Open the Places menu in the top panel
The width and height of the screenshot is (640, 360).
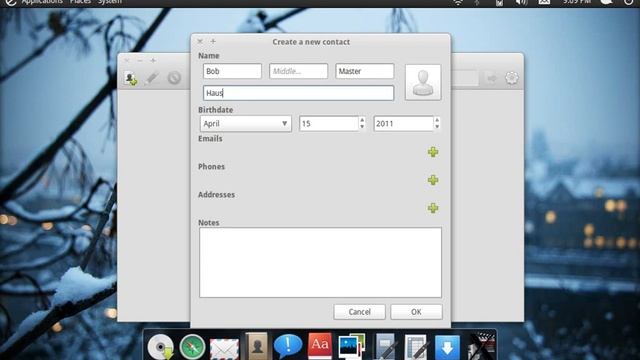(80, 2)
